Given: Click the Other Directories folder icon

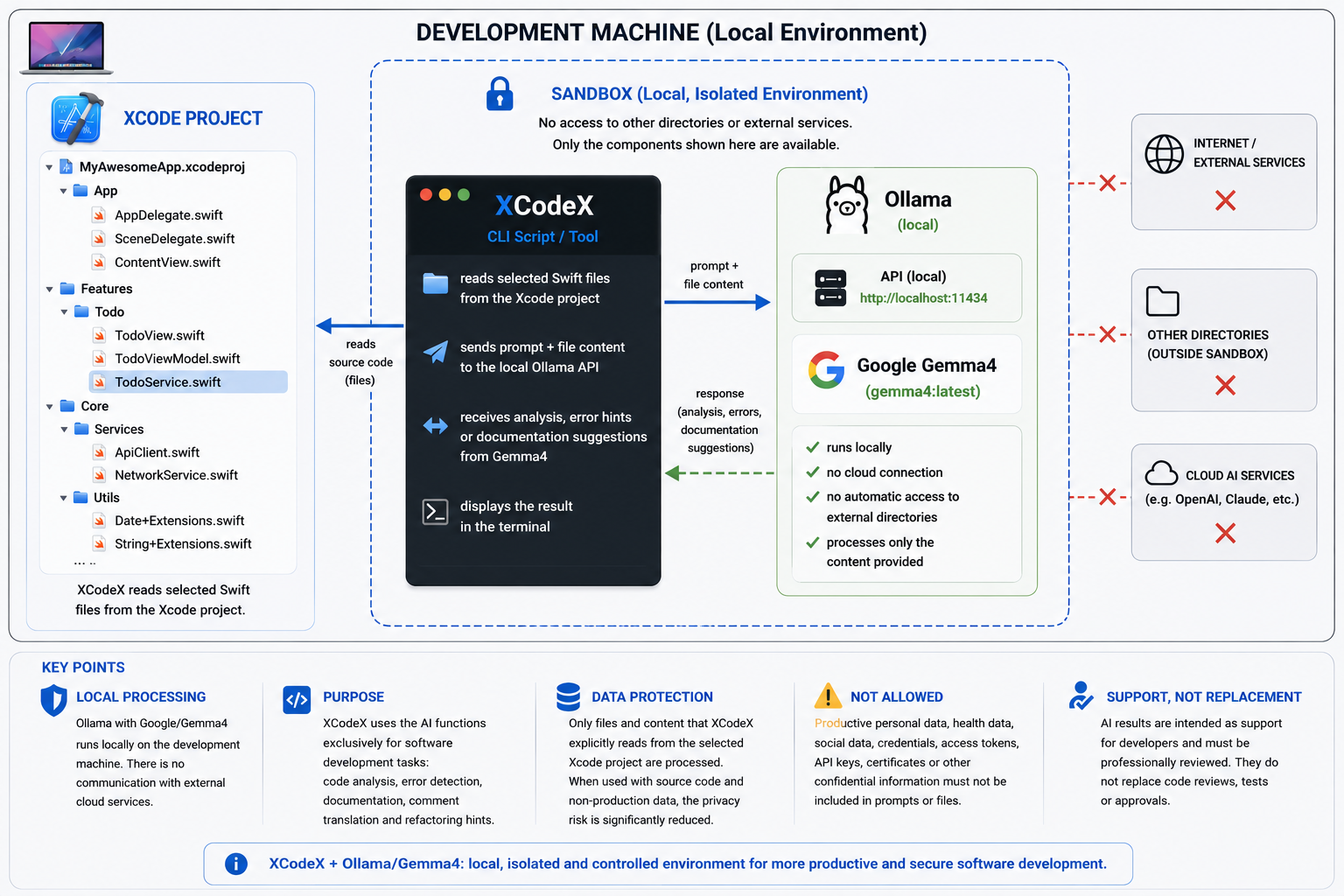Looking at the screenshot, I should point(1163,301).
